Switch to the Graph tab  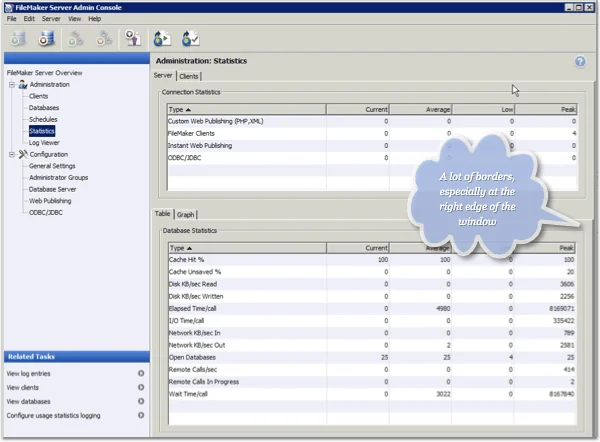(x=186, y=215)
